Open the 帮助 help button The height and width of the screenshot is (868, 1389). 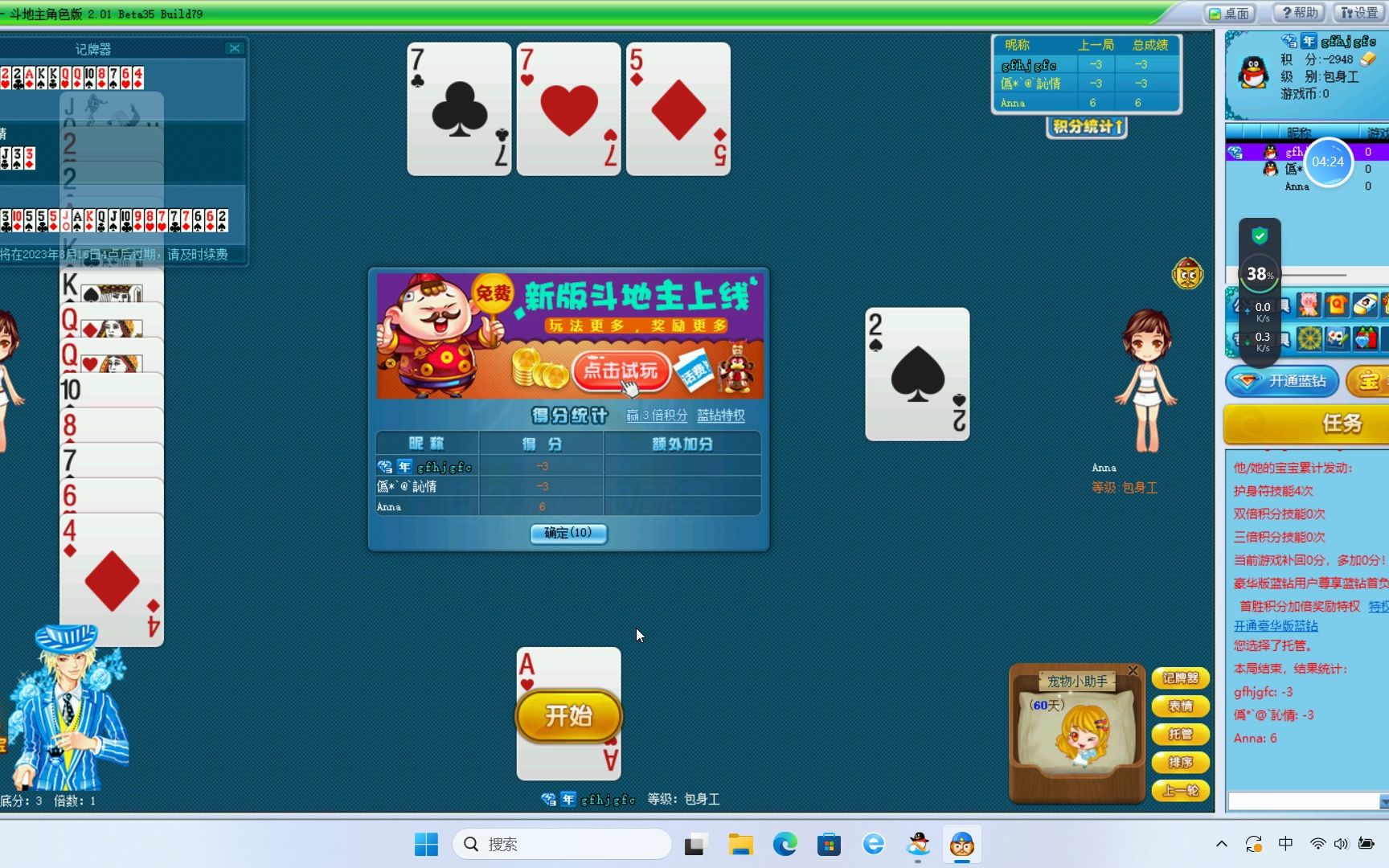point(1300,13)
